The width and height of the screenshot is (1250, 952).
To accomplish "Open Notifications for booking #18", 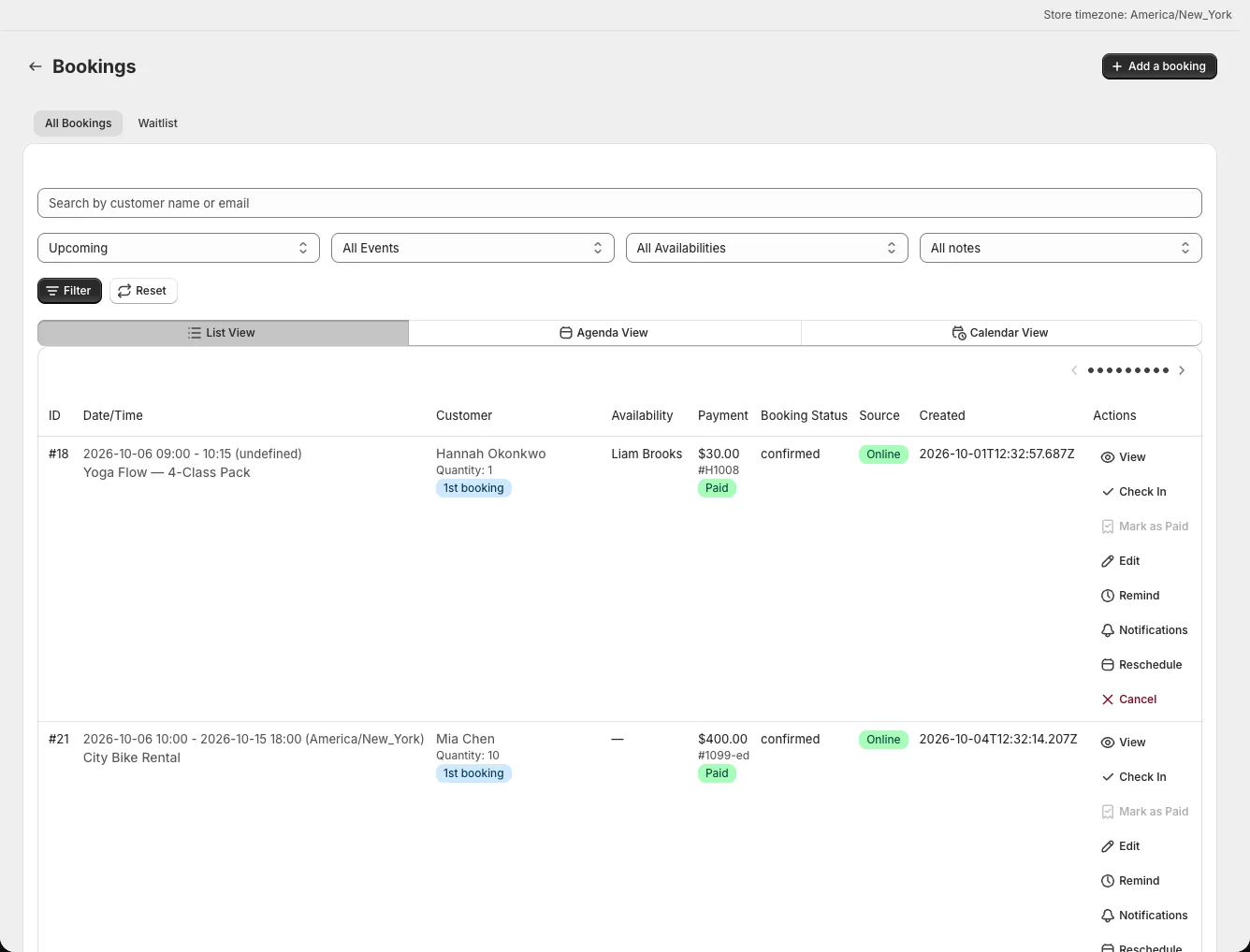I will pos(1144,630).
